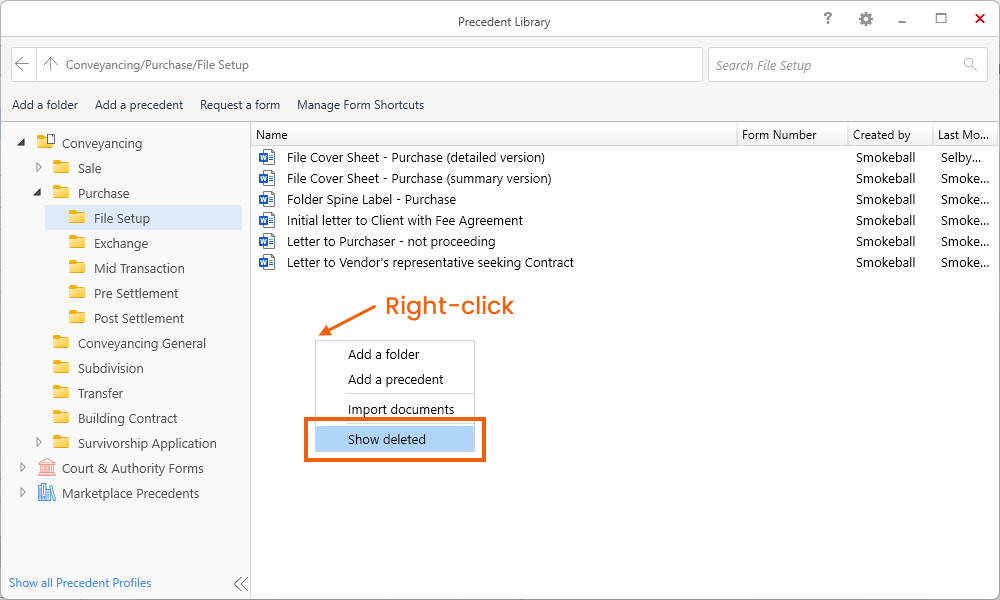Click the help question mark icon

click(828, 19)
